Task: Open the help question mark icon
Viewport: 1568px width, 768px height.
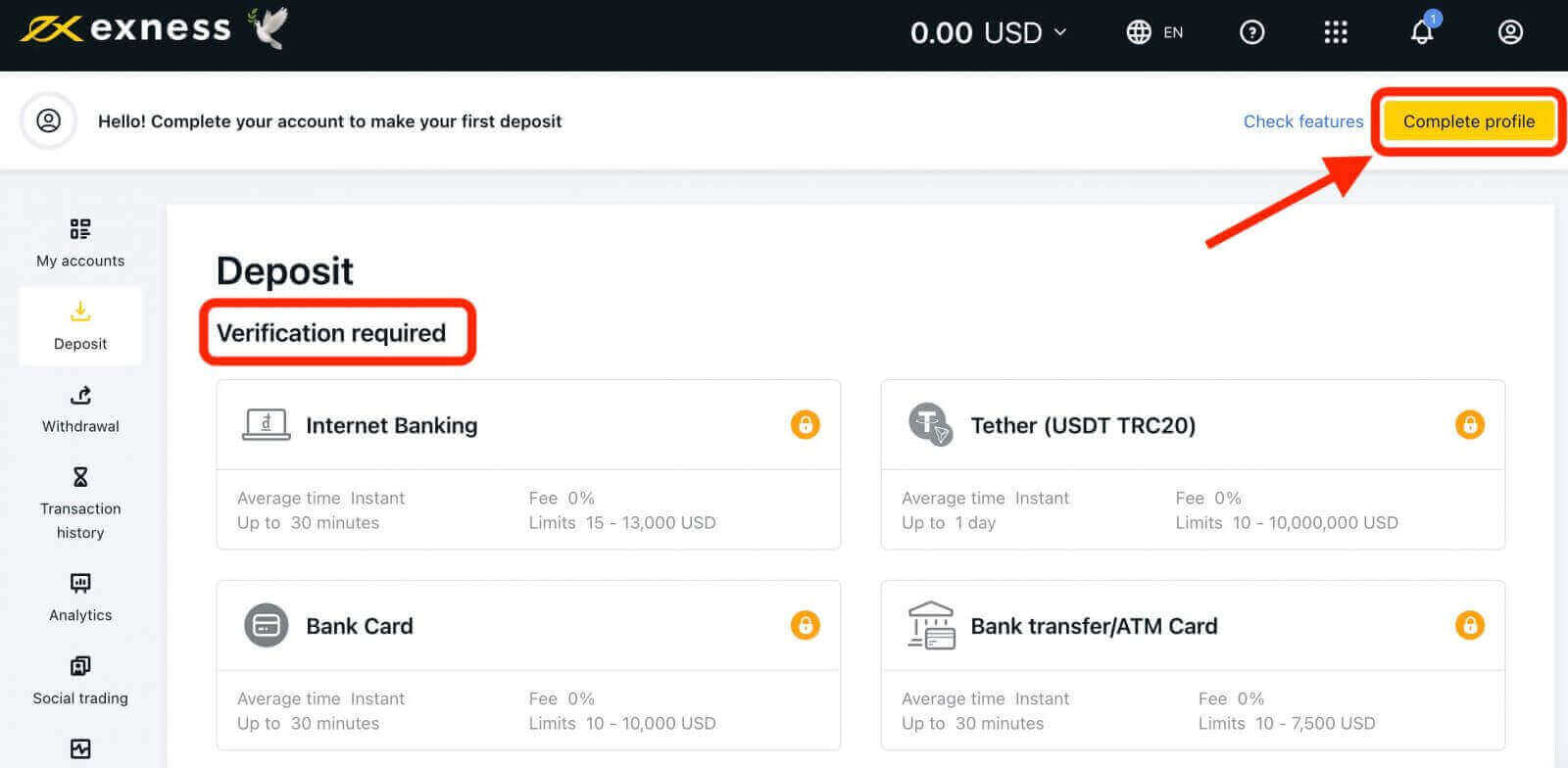Action: pyautogui.click(x=1251, y=32)
